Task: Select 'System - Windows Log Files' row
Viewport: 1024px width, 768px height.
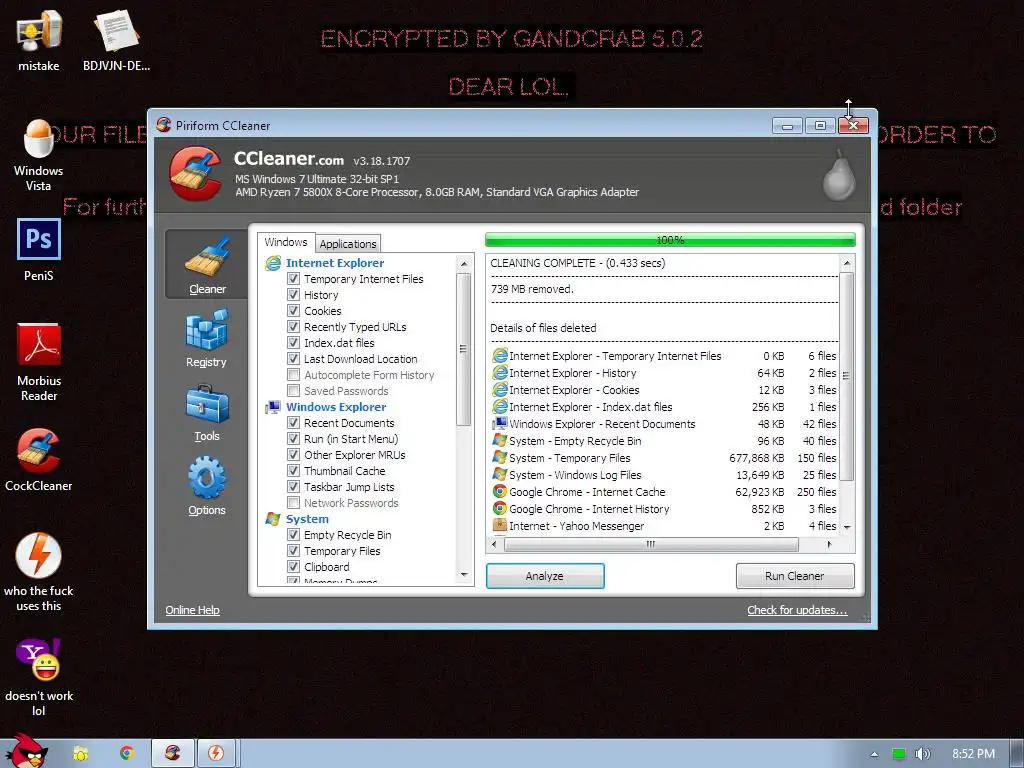Action: click(x=664, y=475)
